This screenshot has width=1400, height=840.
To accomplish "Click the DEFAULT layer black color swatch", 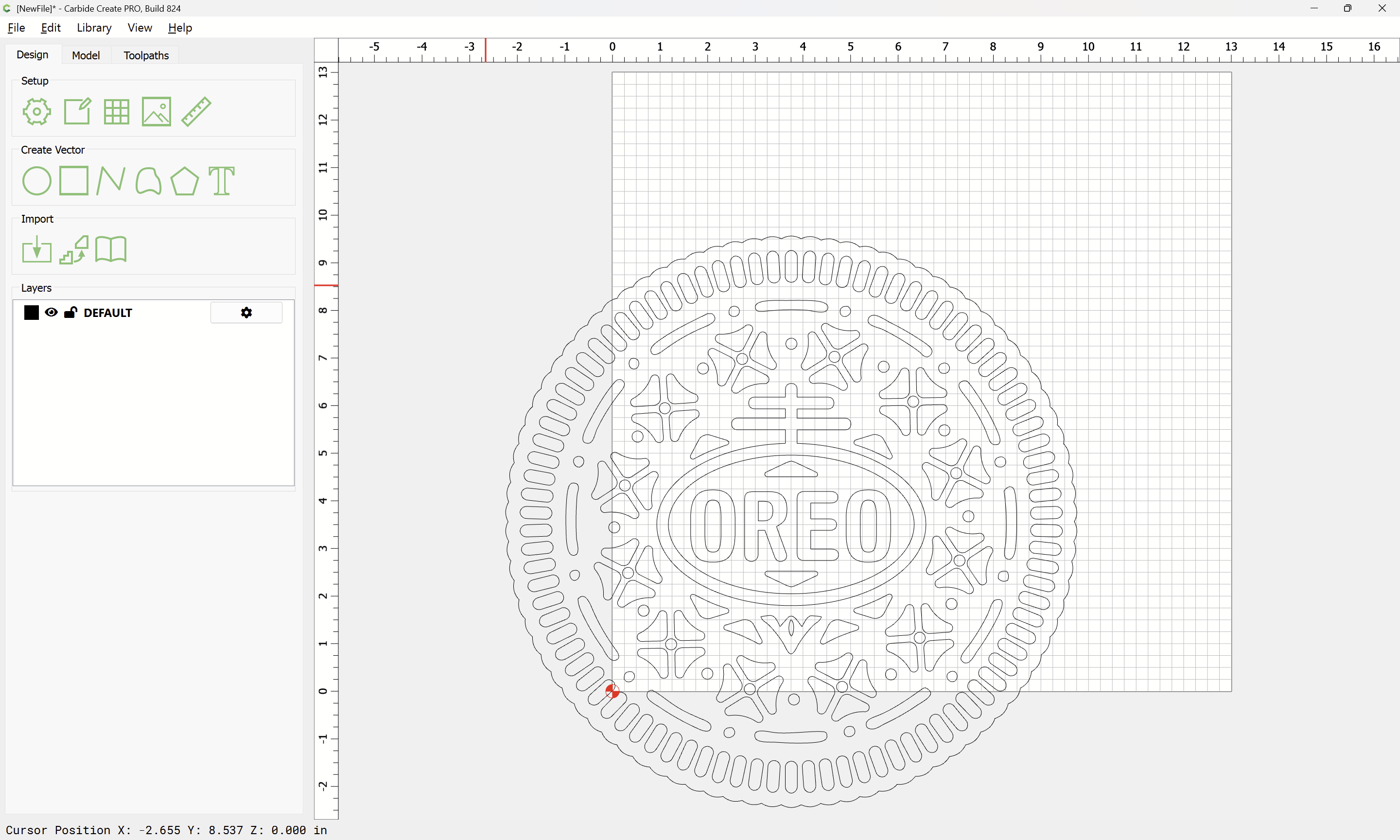I will coord(32,313).
